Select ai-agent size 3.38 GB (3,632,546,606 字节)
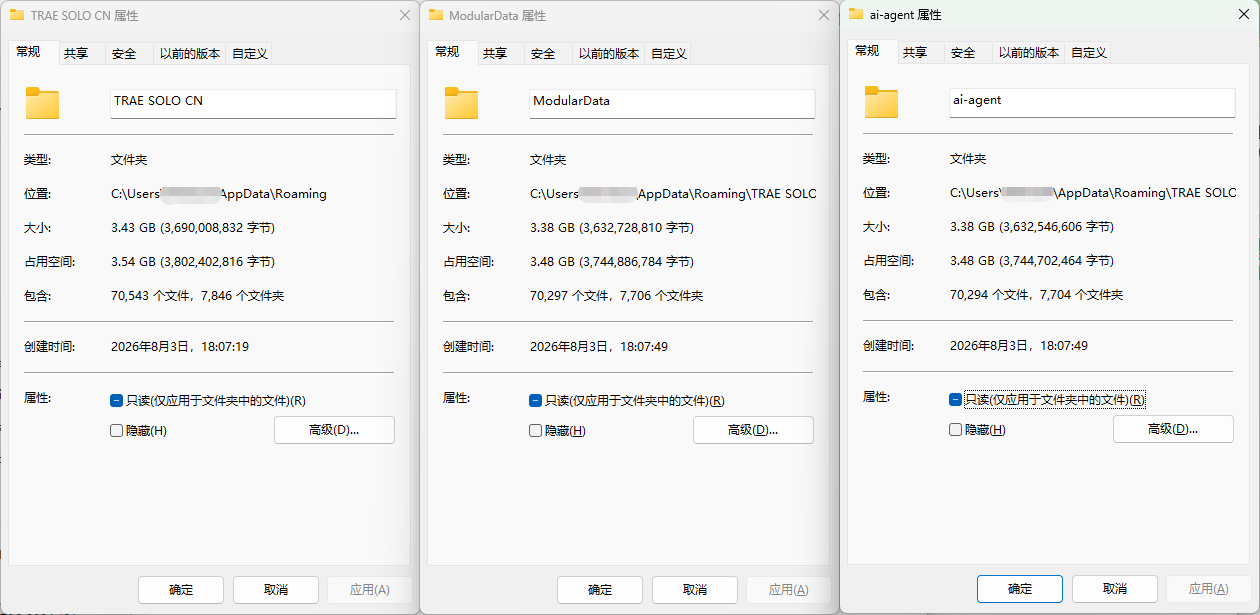The image size is (1260, 615). (1032, 227)
